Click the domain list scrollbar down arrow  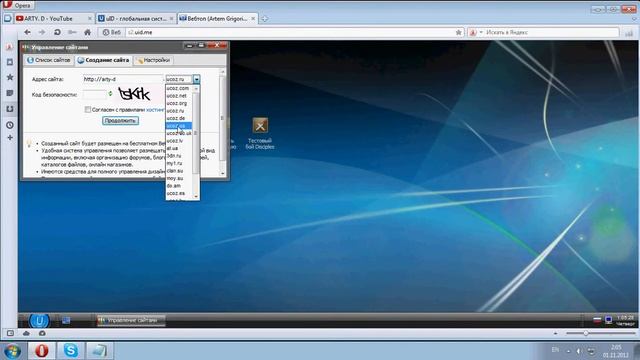196,197
